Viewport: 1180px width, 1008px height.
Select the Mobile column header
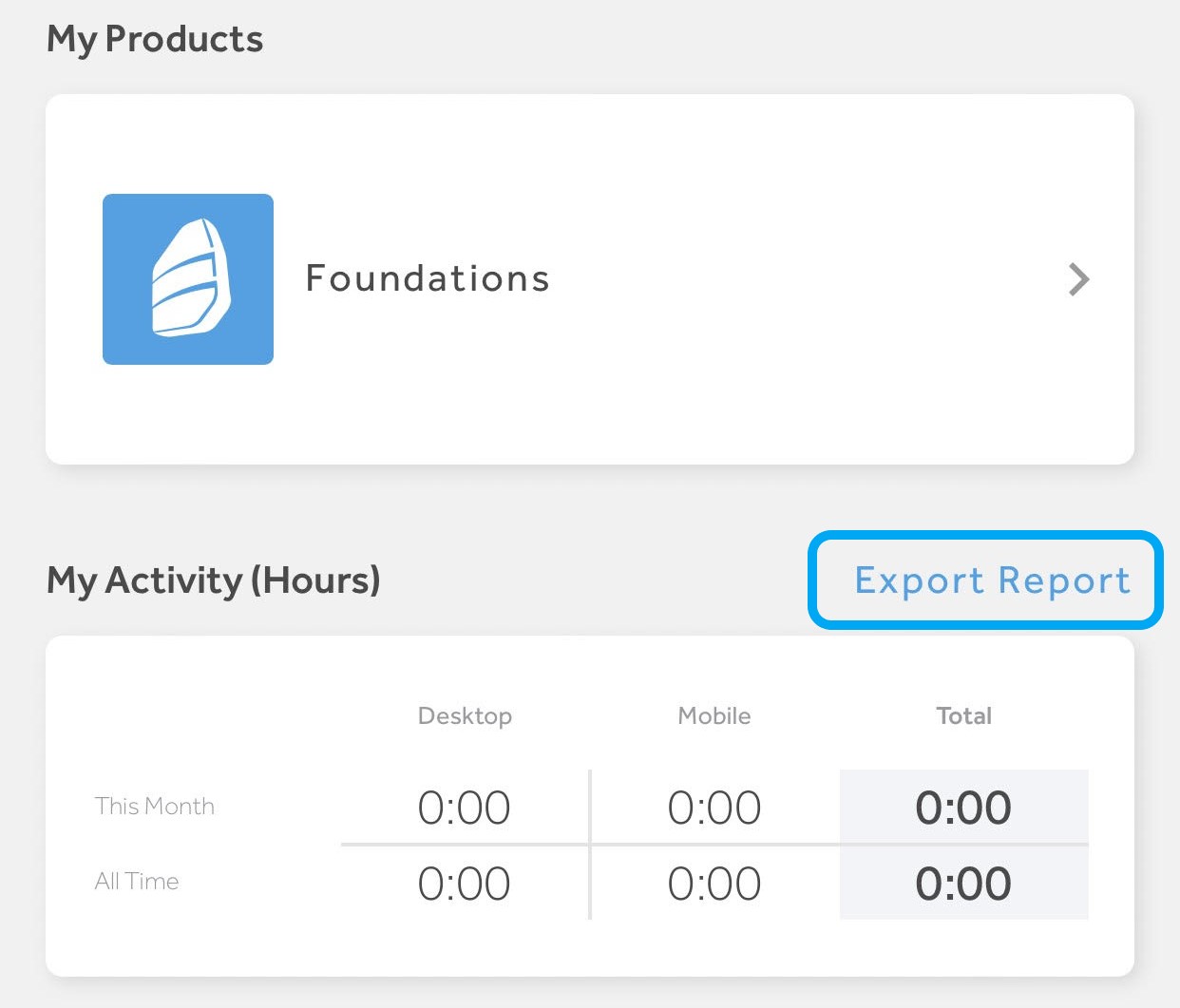714,716
